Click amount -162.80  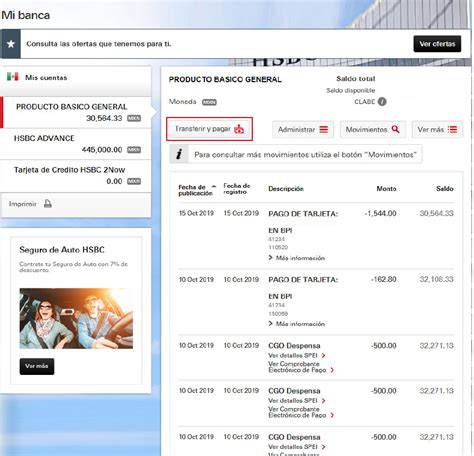coord(383,279)
